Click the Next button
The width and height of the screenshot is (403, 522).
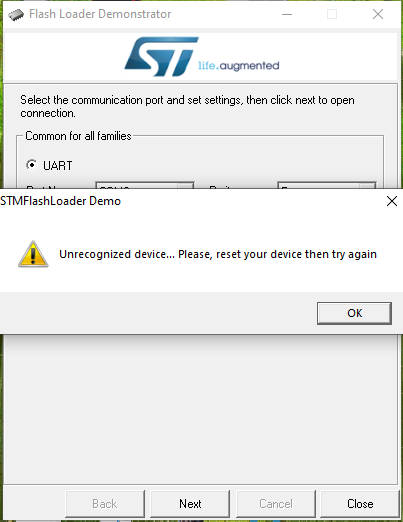click(190, 503)
